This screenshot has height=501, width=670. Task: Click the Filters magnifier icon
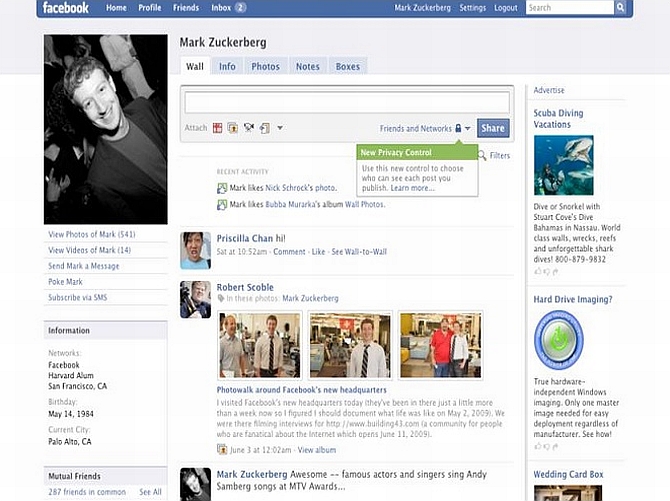click(x=482, y=155)
